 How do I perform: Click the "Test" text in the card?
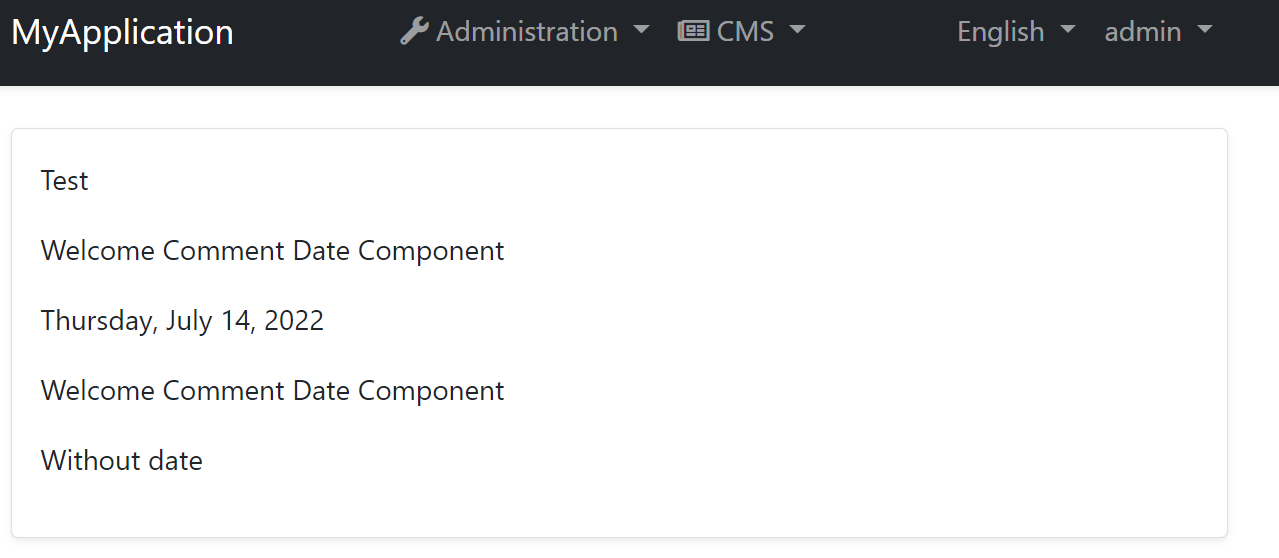[65, 181]
